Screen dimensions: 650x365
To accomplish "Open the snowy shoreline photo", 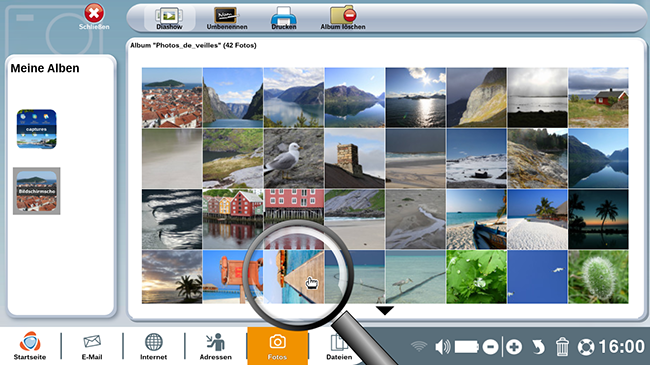I will [x=476, y=158].
